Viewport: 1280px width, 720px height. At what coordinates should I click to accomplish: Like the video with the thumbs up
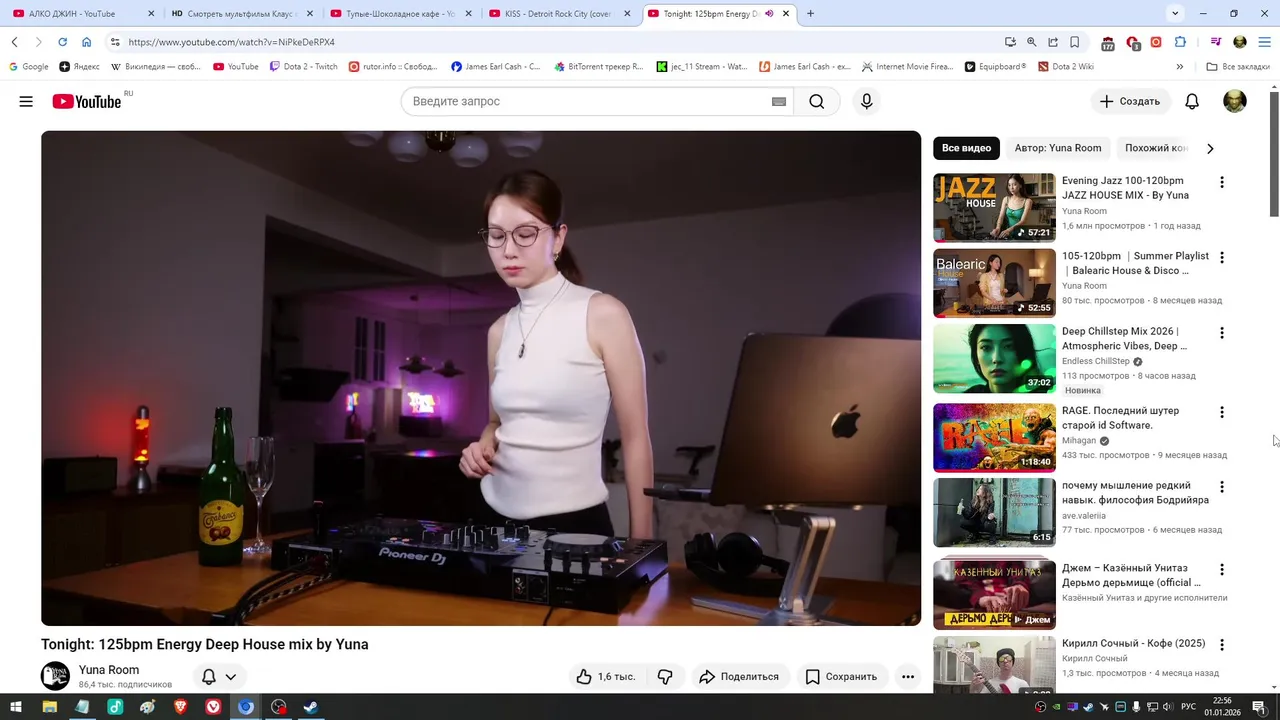[606, 677]
